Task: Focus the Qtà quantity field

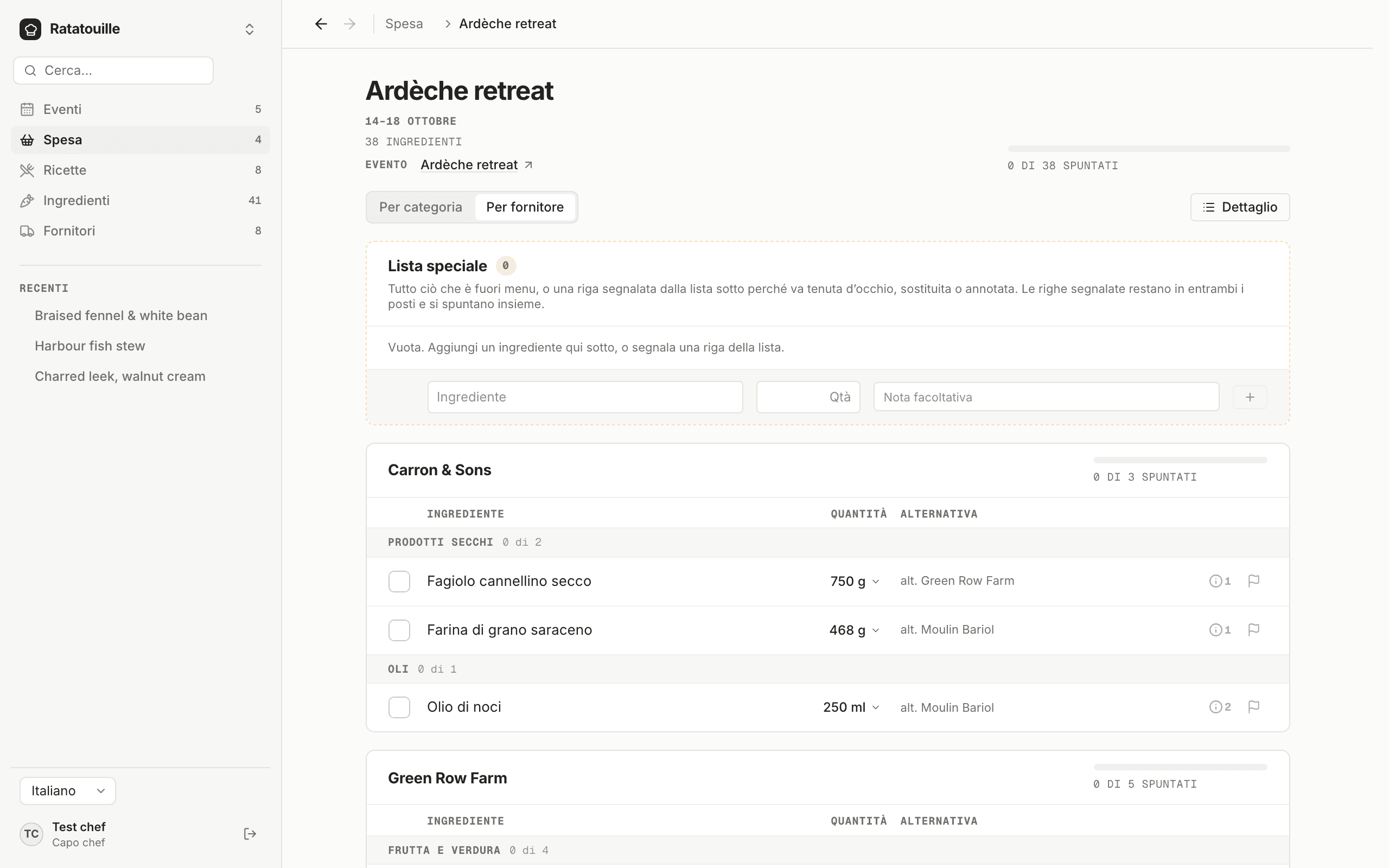Action: click(808, 397)
